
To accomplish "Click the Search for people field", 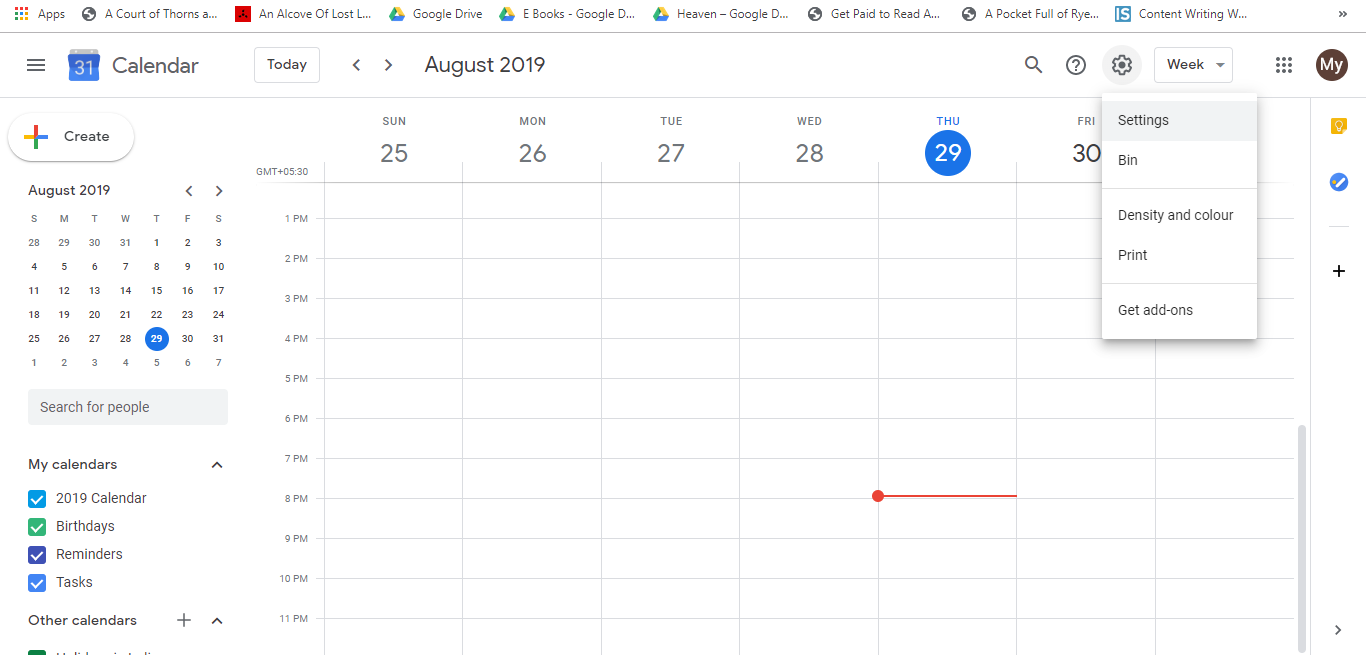I will point(128,407).
